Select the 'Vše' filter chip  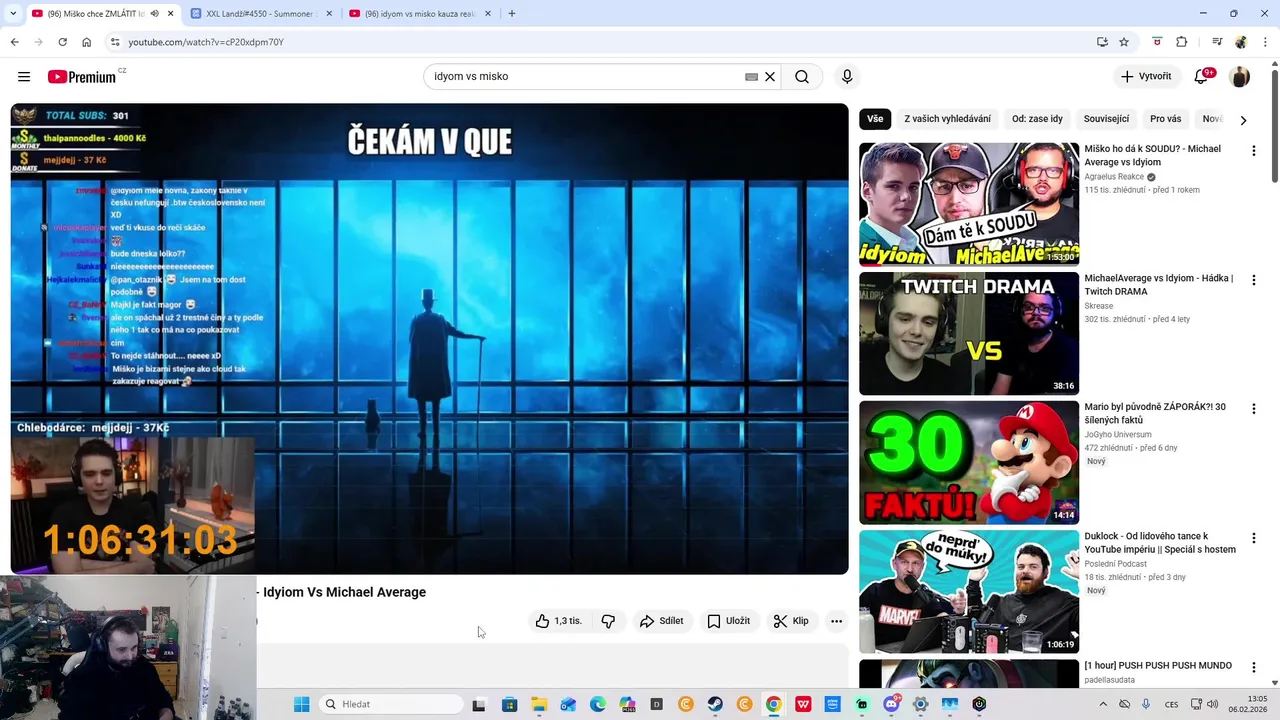(x=875, y=119)
